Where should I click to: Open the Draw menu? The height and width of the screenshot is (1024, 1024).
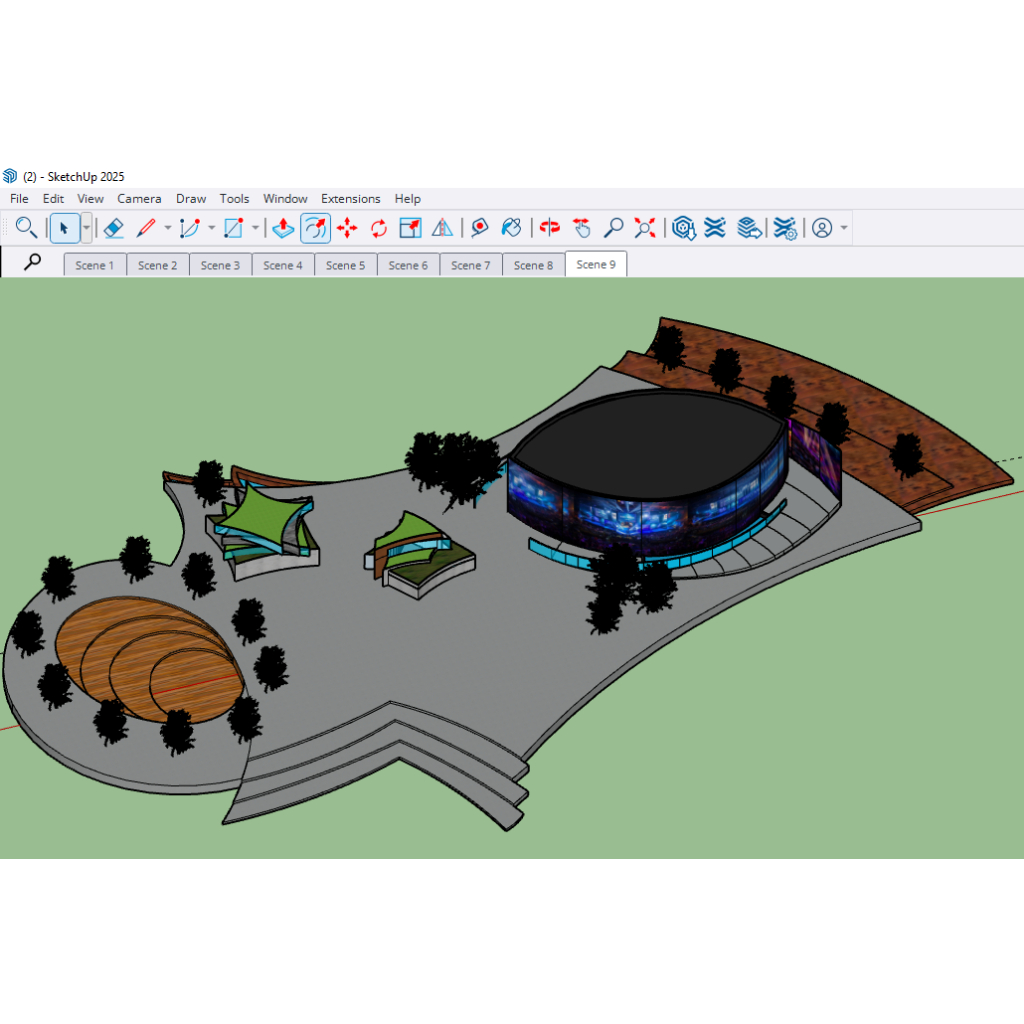coord(191,199)
